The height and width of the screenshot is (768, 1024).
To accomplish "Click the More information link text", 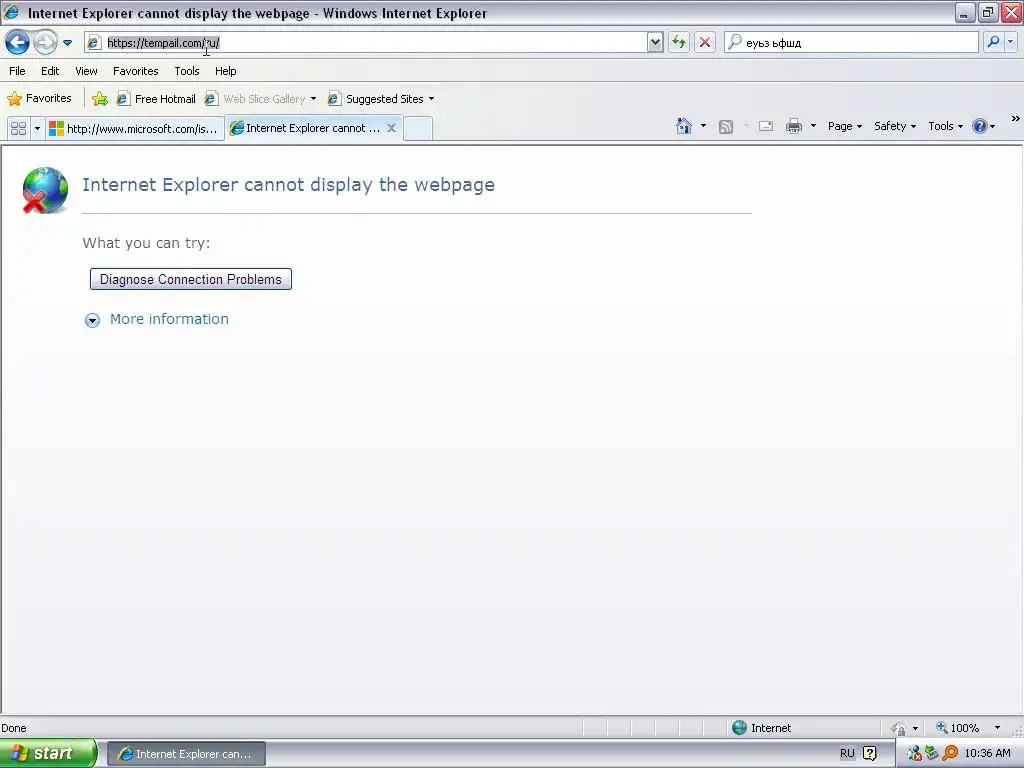I will (x=169, y=319).
